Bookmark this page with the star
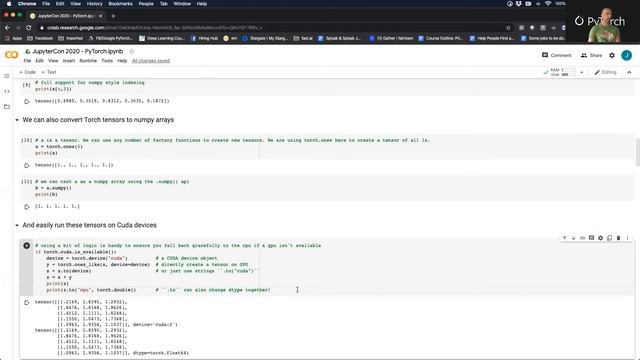The height and width of the screenshot is (360, 640). point(508,28)
